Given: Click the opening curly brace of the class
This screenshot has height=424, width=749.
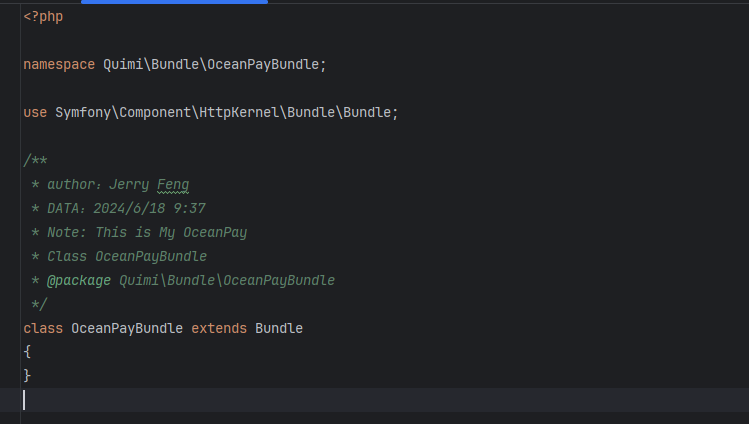Looking at the screenshot, I should coord(27,352).
